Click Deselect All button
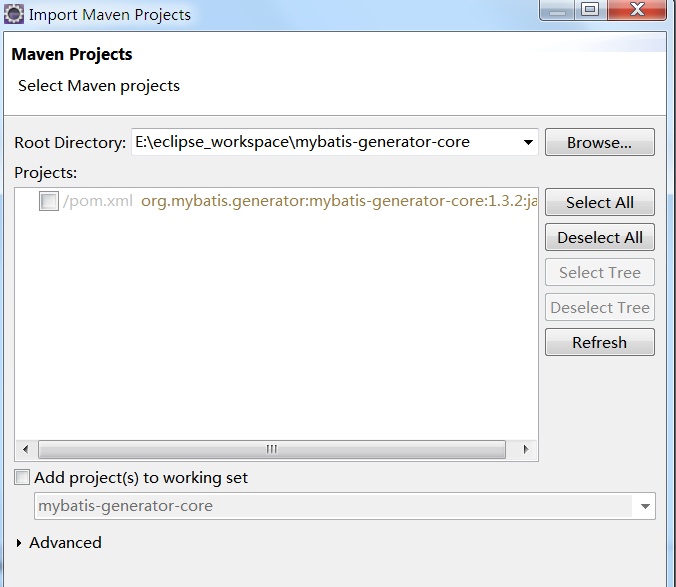 pos(600,237)
